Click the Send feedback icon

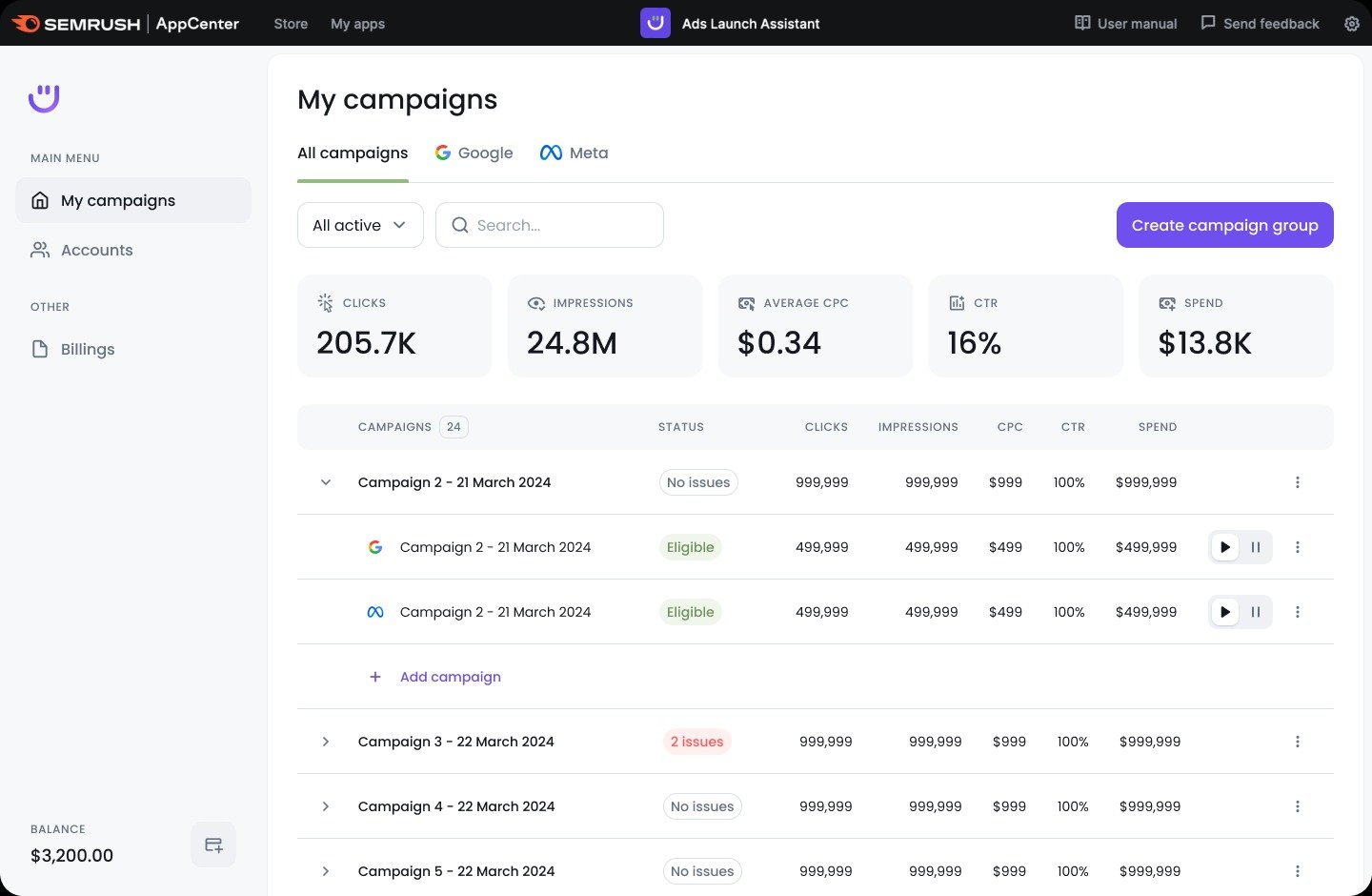tap(1208, 23)
